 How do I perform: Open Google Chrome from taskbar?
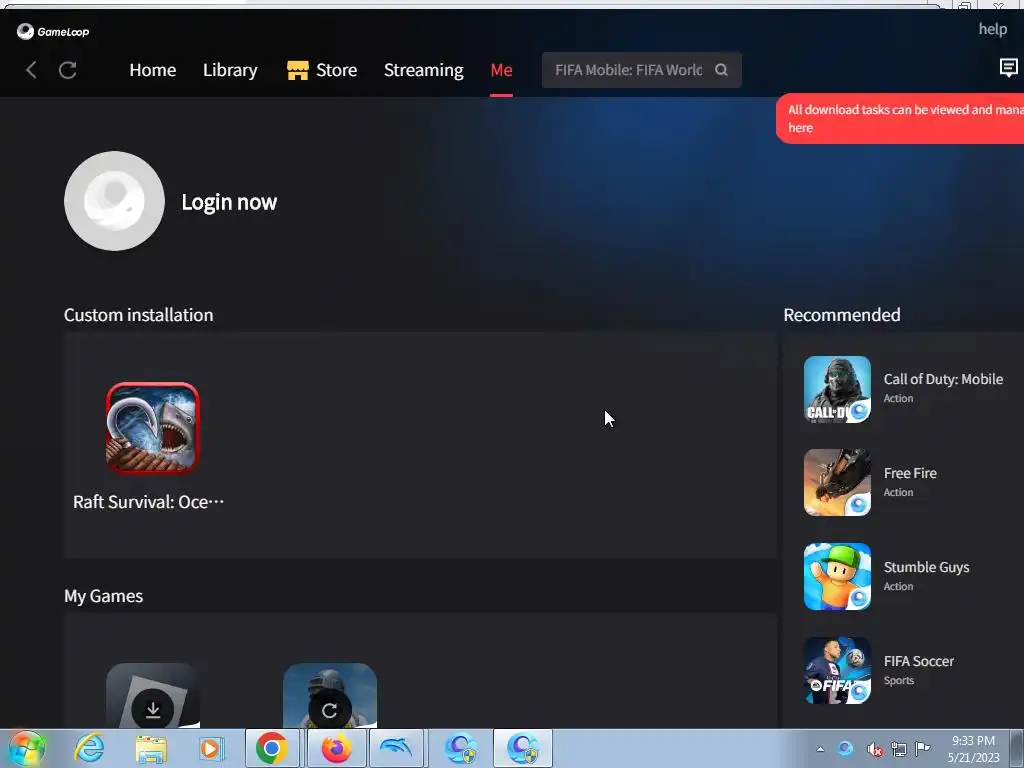pyautogui.click(x=272, y=748)
